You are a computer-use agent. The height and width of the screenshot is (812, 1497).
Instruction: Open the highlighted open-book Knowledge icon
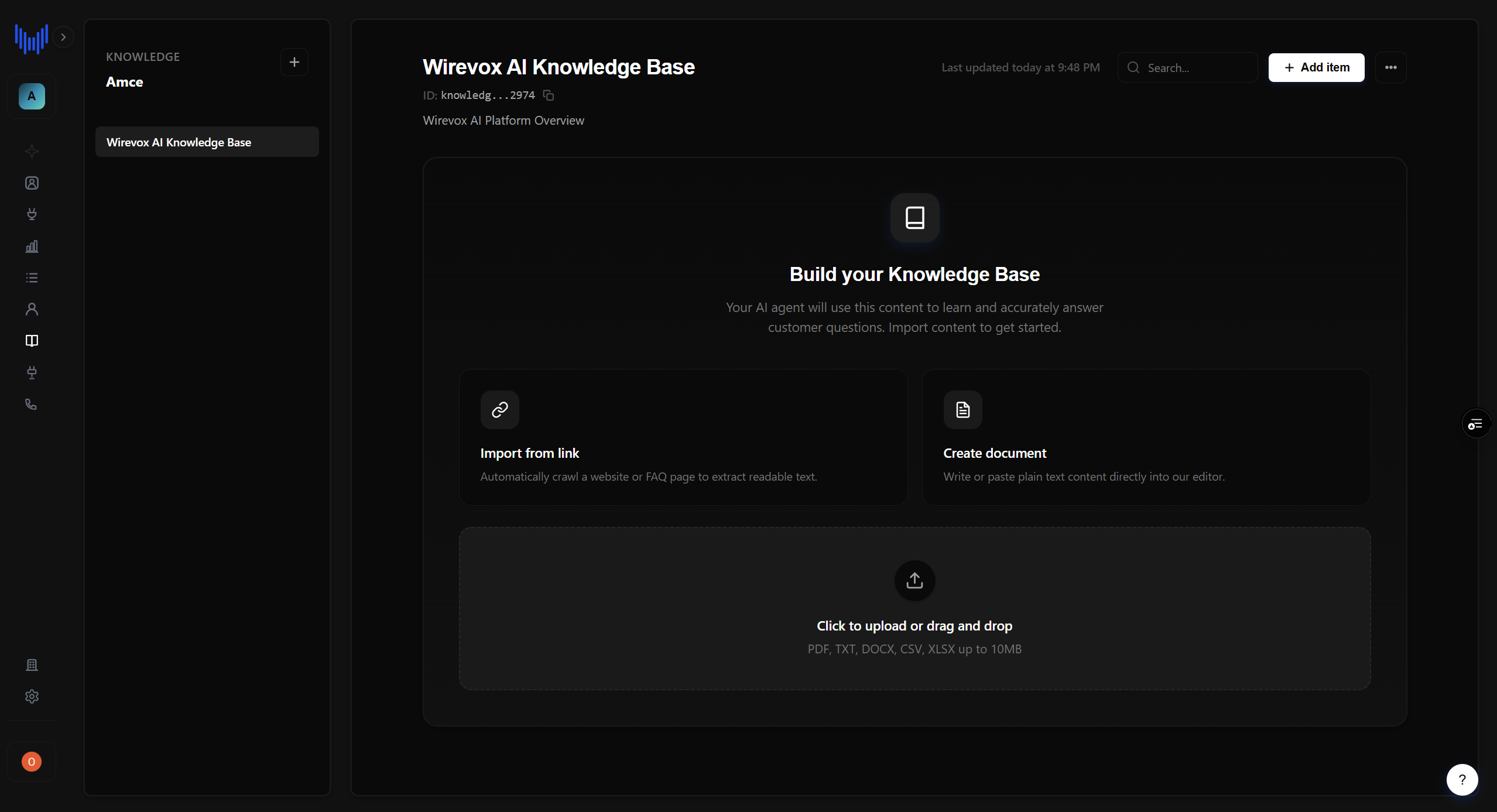(x=32, y=341)
